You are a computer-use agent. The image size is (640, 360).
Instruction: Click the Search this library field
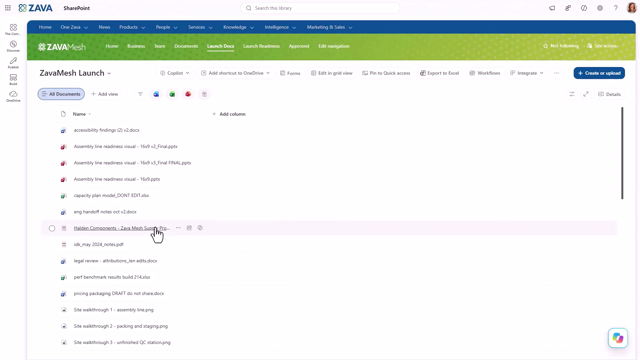click(320, 8)
